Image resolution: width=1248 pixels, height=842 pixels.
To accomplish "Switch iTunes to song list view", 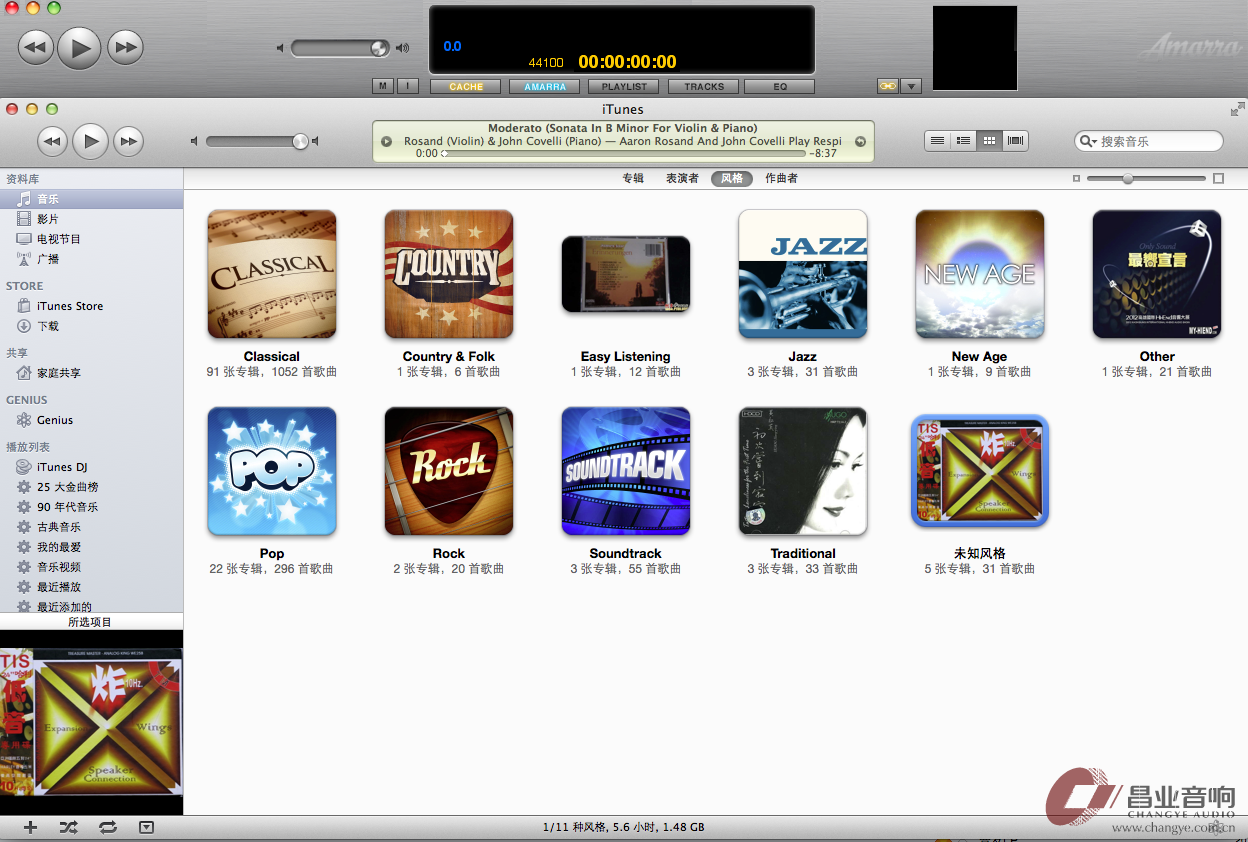I will tap(937, 141).
